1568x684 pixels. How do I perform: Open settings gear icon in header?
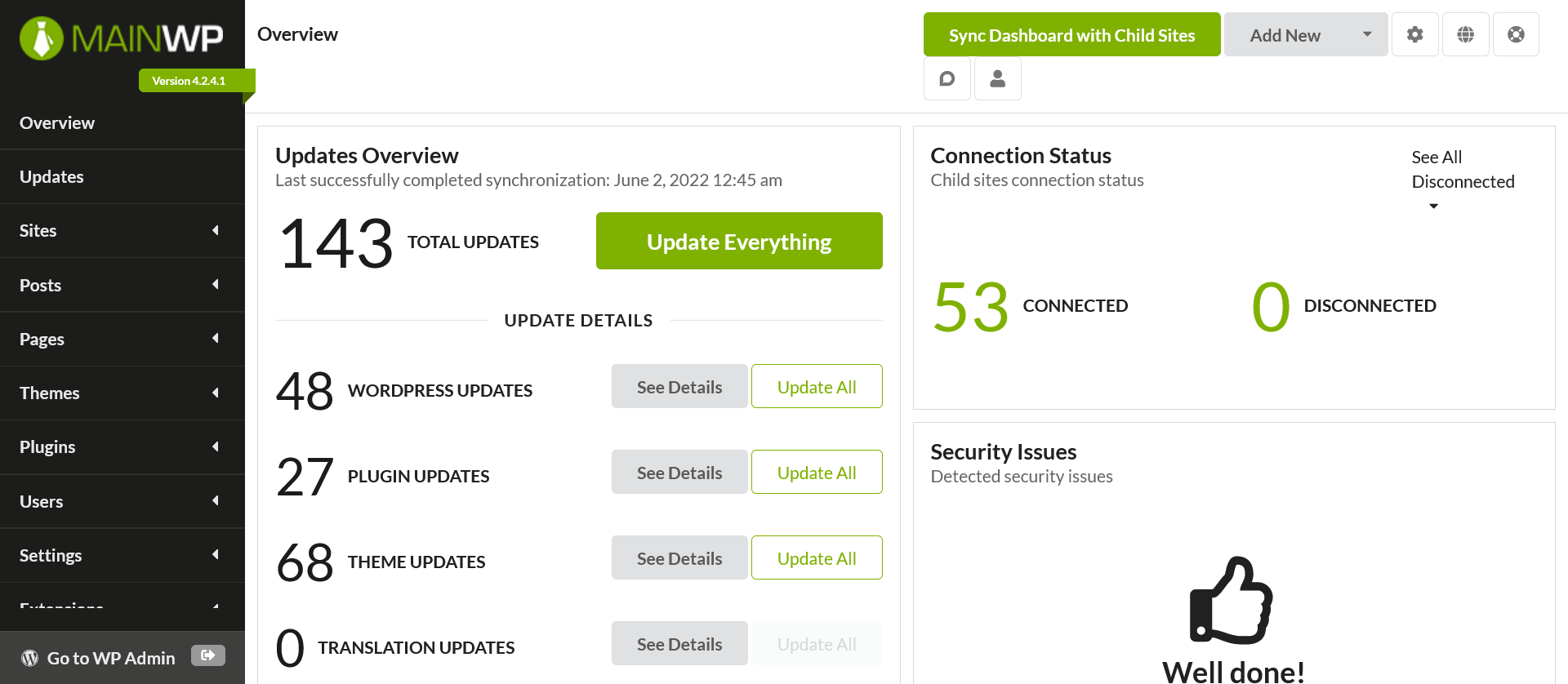1415,34
